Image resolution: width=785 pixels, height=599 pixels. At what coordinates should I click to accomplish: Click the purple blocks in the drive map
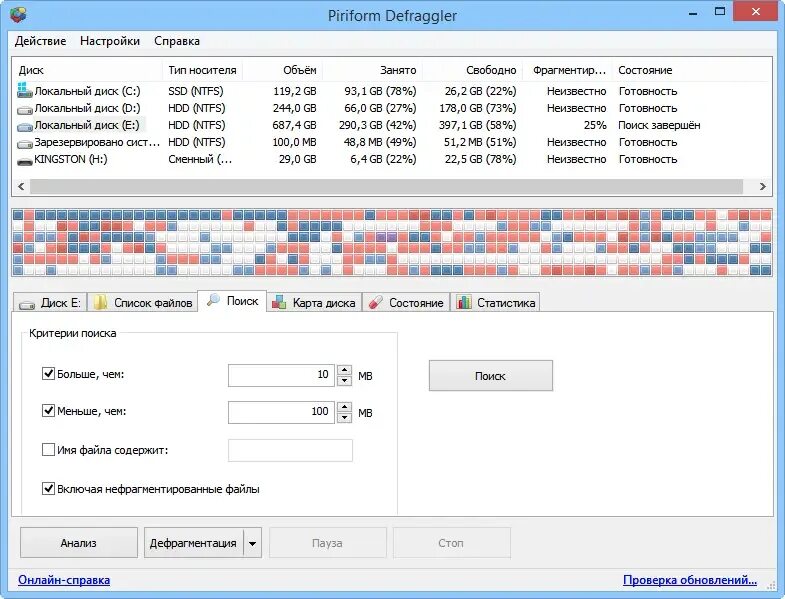[x=386, y=237]
